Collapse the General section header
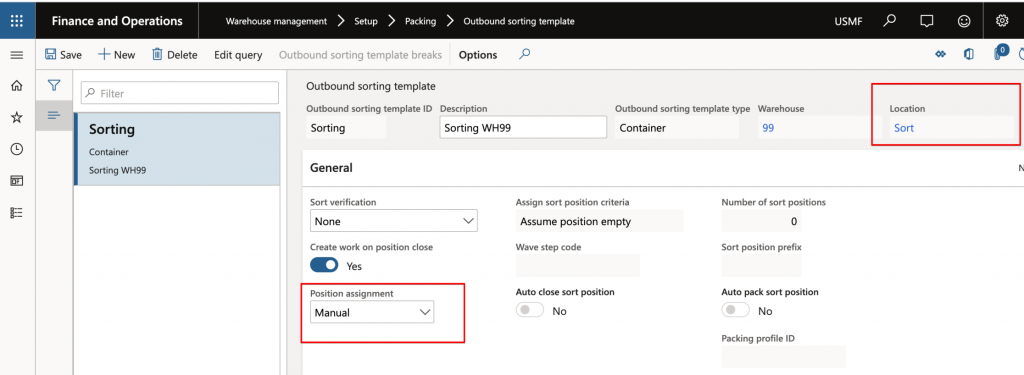Viewport: 1024px width, 375px height. [331, 168]
